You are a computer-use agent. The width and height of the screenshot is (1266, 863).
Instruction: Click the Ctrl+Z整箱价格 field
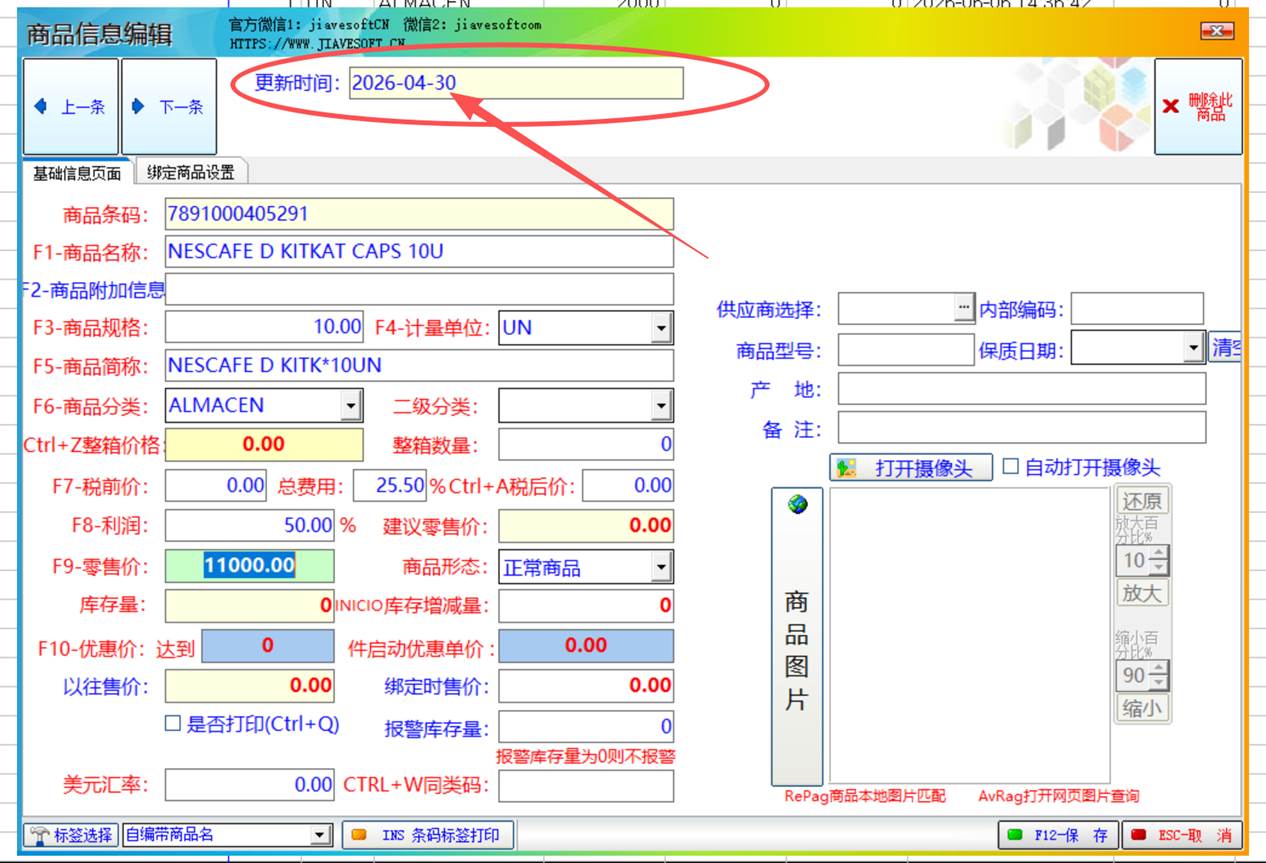(x=264, y=444)
